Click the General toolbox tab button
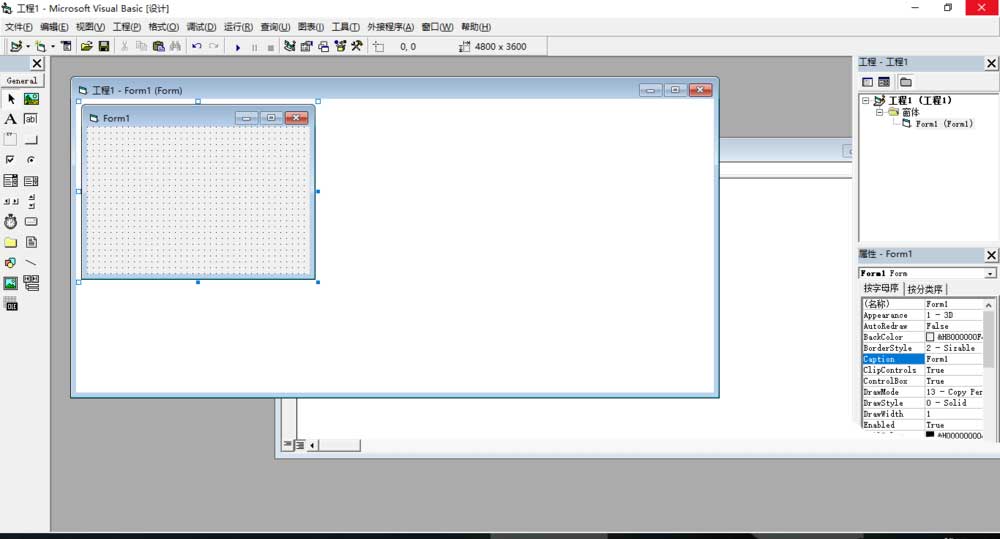Viewport: 1000px width, 539px height. [x=22, y=80]
